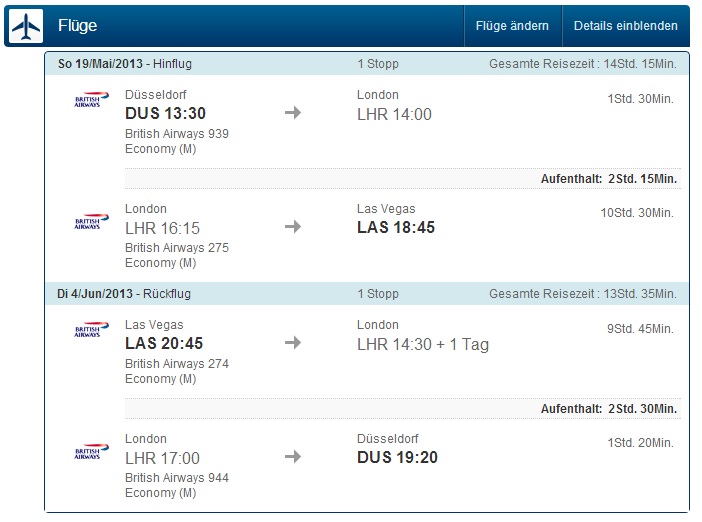Click arrow between LAS 20:45 and LHR 14:30
Viewport: 702px width, 522px height.
coord(292,342)
